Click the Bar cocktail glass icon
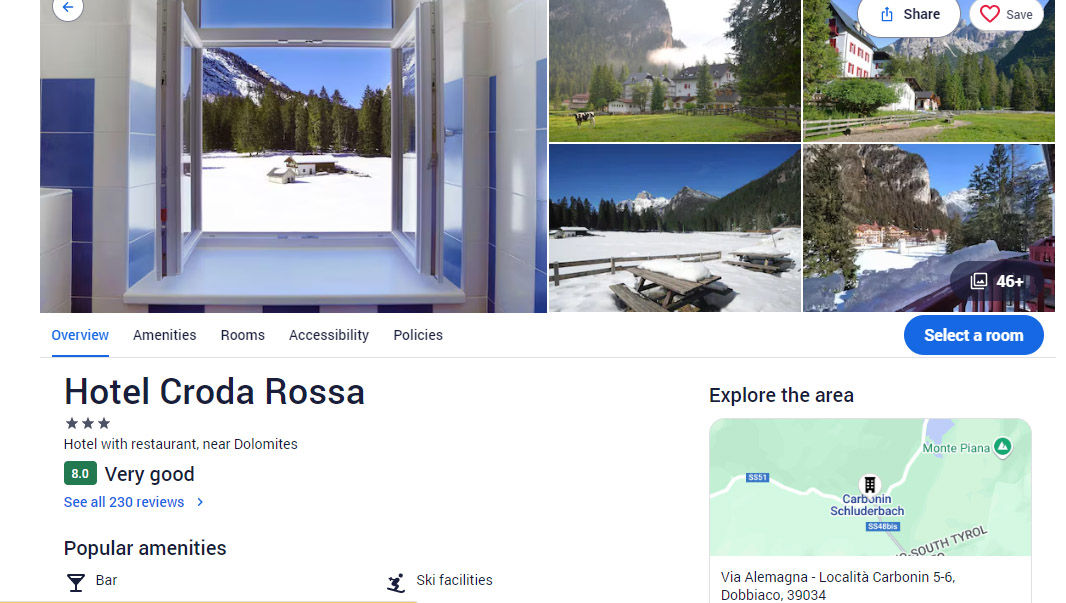 75,582
